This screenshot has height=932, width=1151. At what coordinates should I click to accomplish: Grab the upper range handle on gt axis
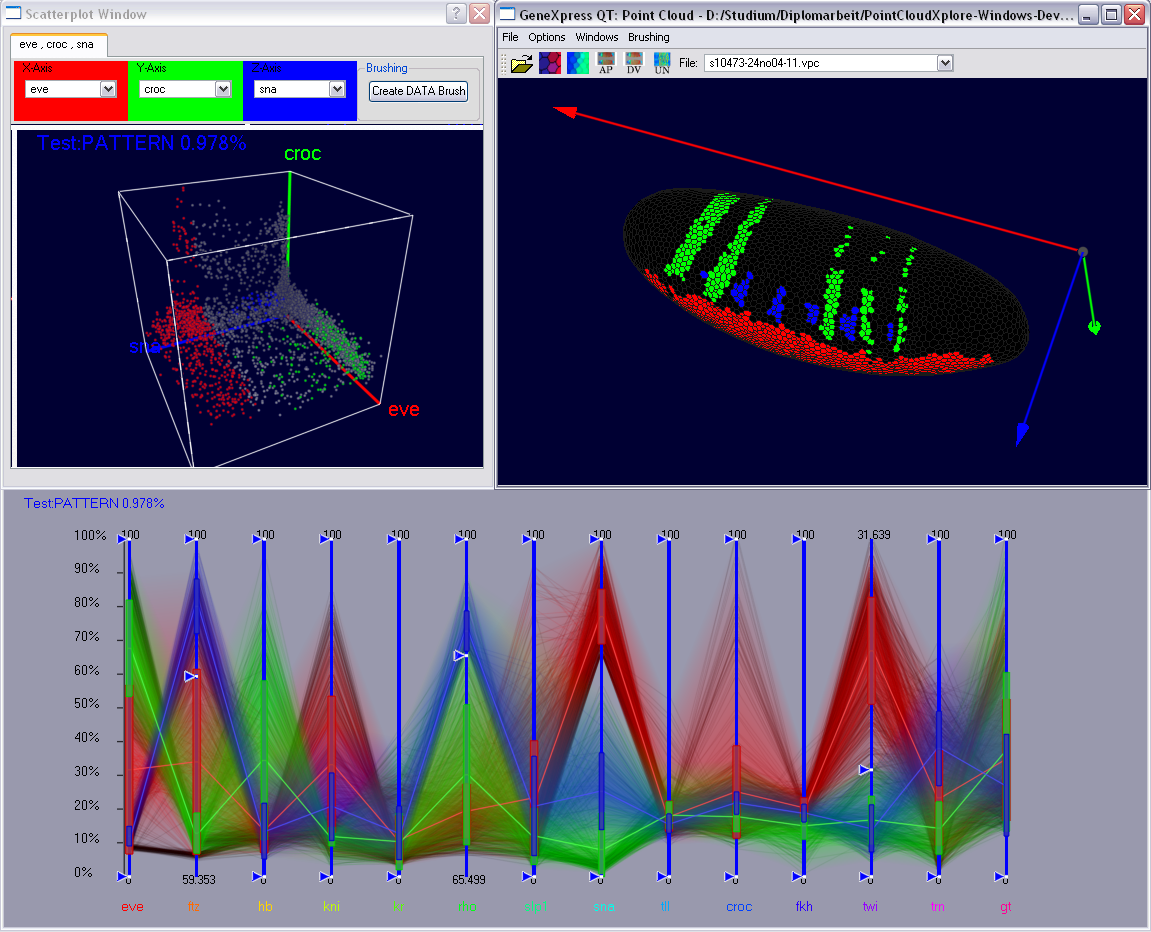[x=1001, y=539]
